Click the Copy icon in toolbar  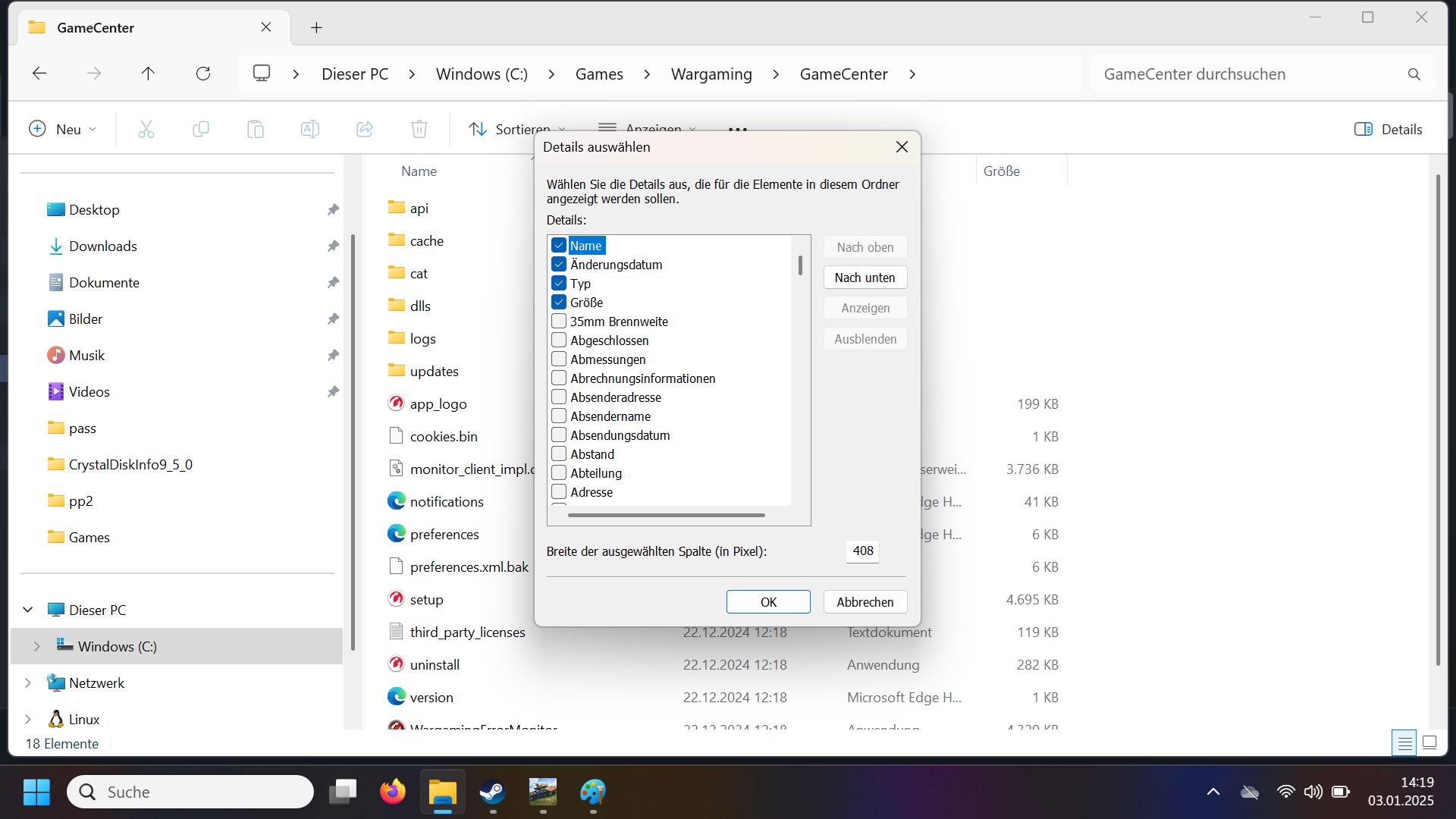(x=201, y=129)
